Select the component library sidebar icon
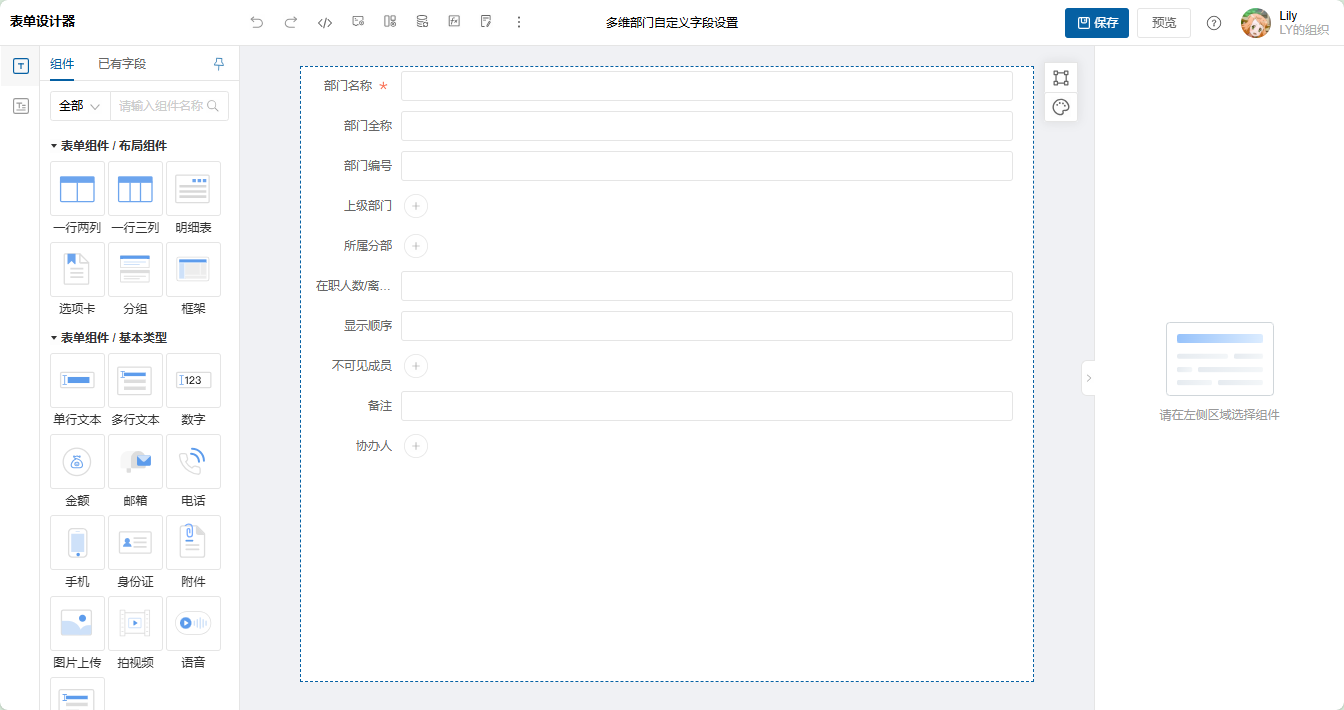The height and width of the screenshot is (710, 1344). tap(21, 66)
